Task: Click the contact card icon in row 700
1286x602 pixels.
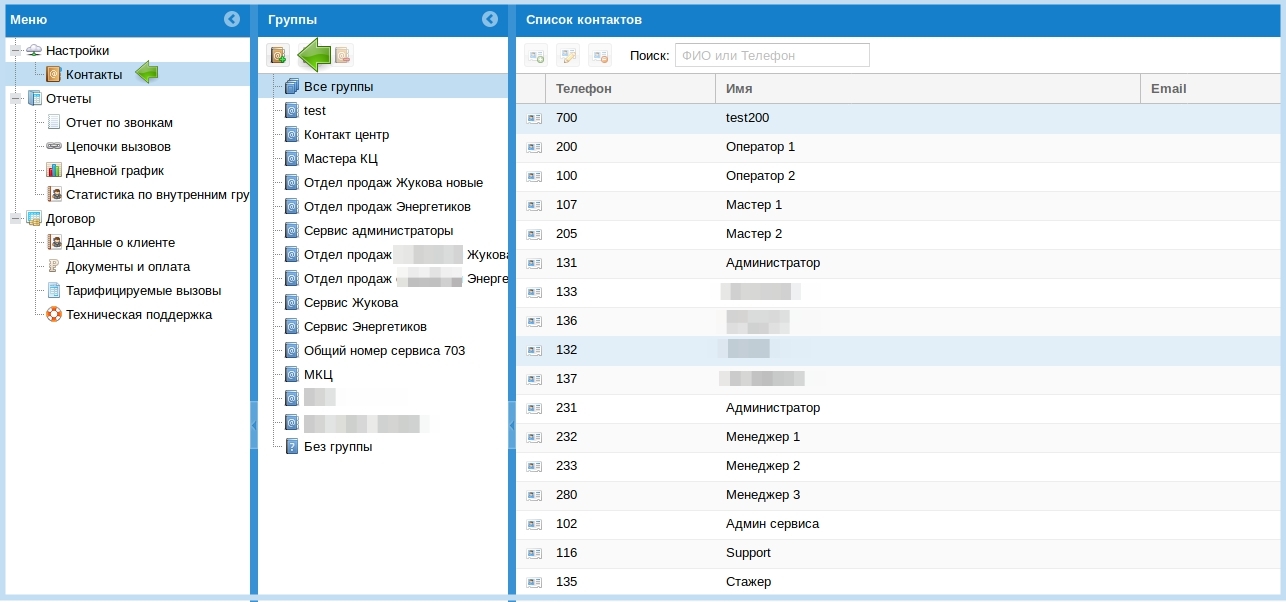Action: click(534, 118)
